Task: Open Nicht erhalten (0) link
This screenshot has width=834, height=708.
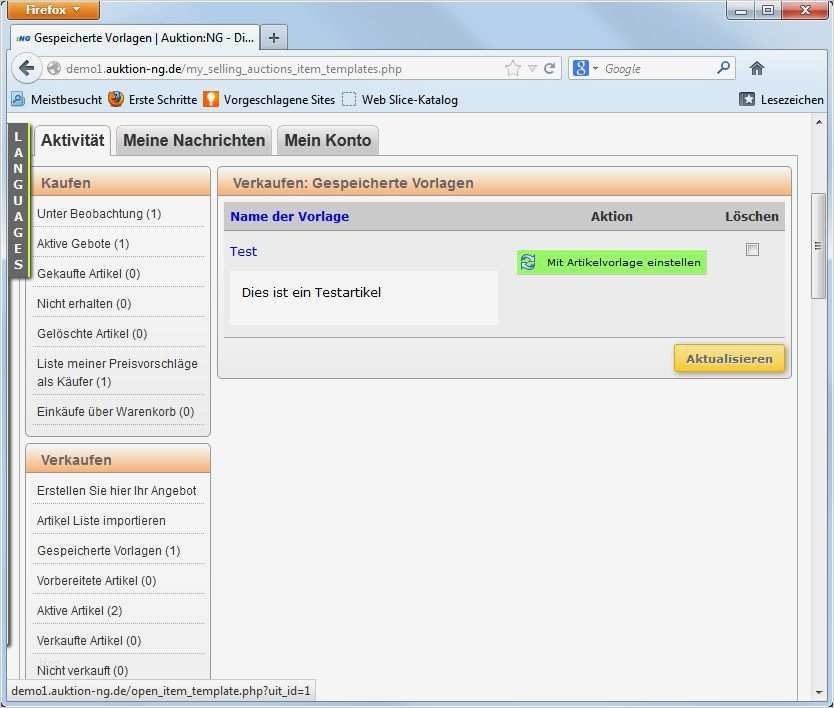Action: 84,304
